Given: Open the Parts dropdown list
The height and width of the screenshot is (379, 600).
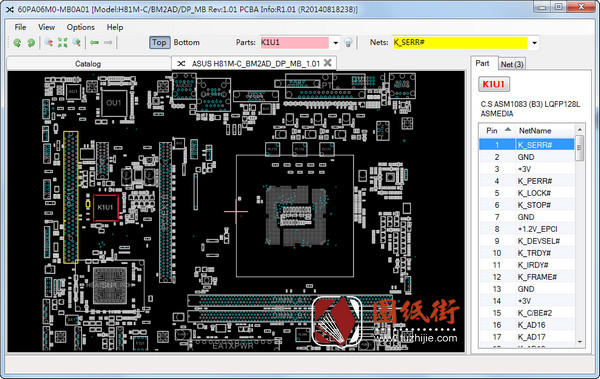Looking at the screenshot, I should pyautogui.click(x=335, y=43).
